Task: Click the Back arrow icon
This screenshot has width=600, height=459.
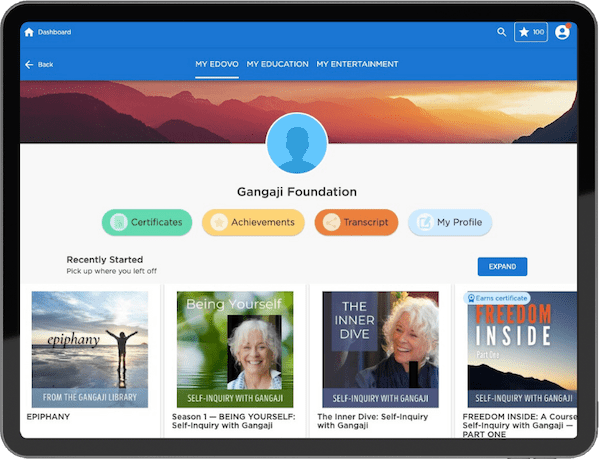Action: click(x=28, y=65)
